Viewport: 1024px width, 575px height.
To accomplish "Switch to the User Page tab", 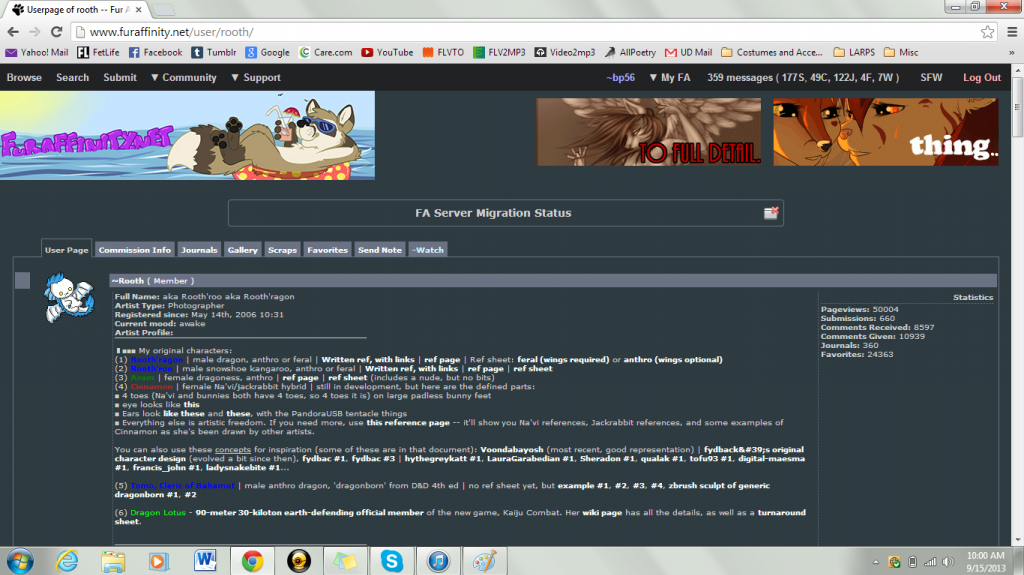I will (67, 250).
